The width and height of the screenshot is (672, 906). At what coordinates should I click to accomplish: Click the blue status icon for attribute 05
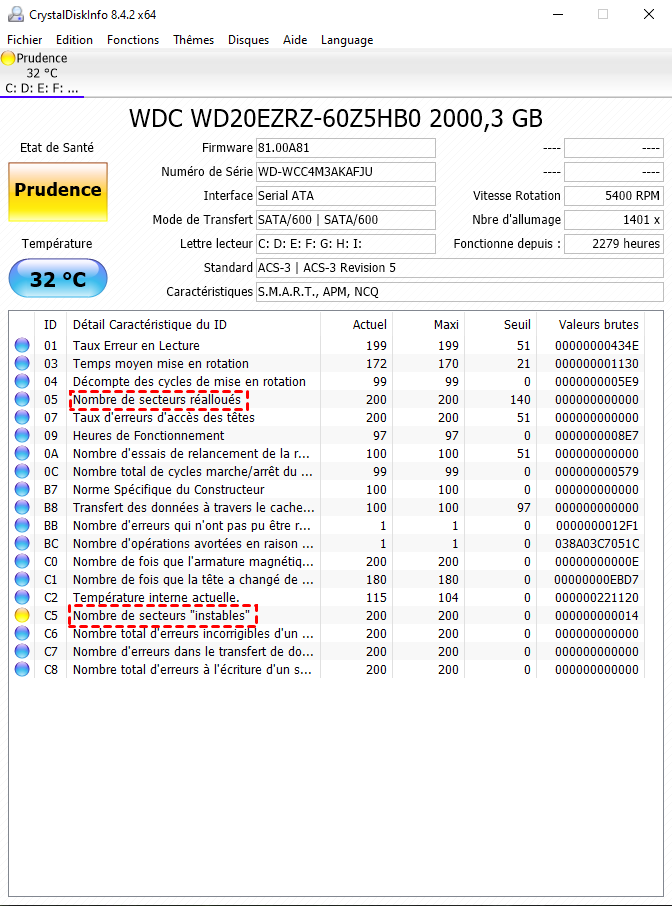22,400
